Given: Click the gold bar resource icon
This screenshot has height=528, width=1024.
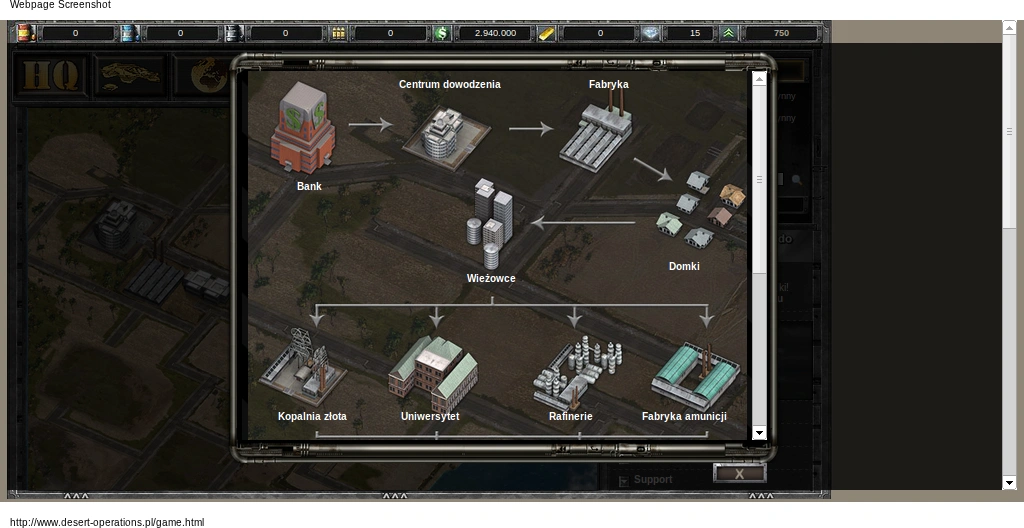Looking at the screenshot, I should (547, 33).
